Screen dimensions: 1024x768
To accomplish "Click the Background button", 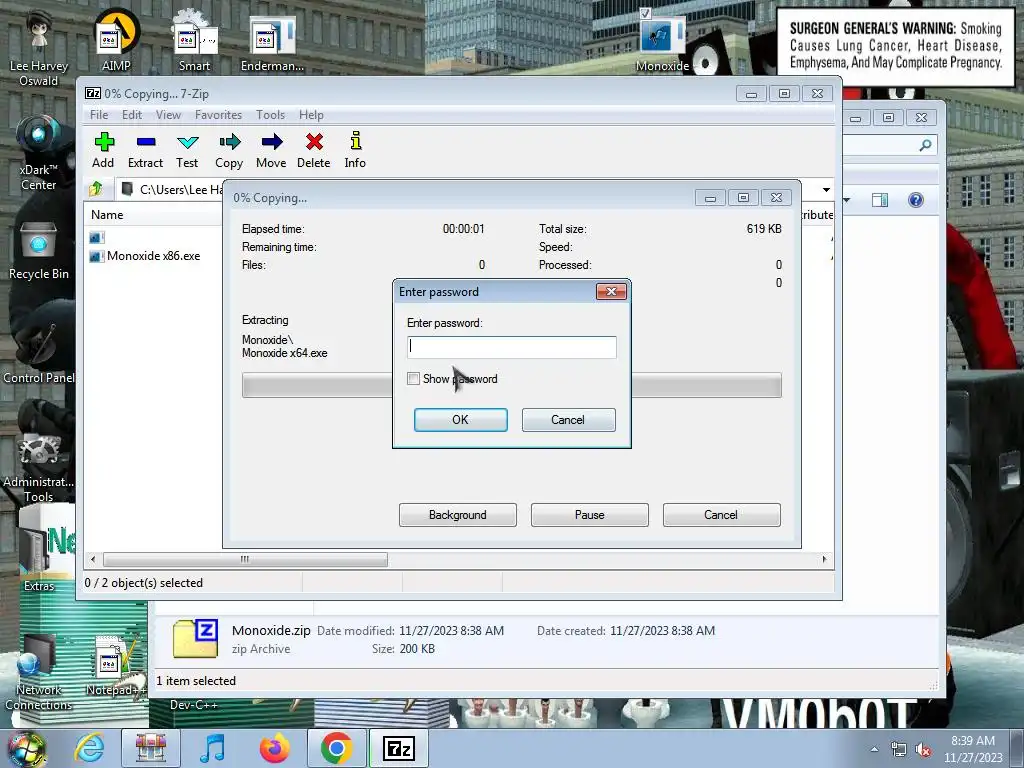I will [x=458, y=515].
